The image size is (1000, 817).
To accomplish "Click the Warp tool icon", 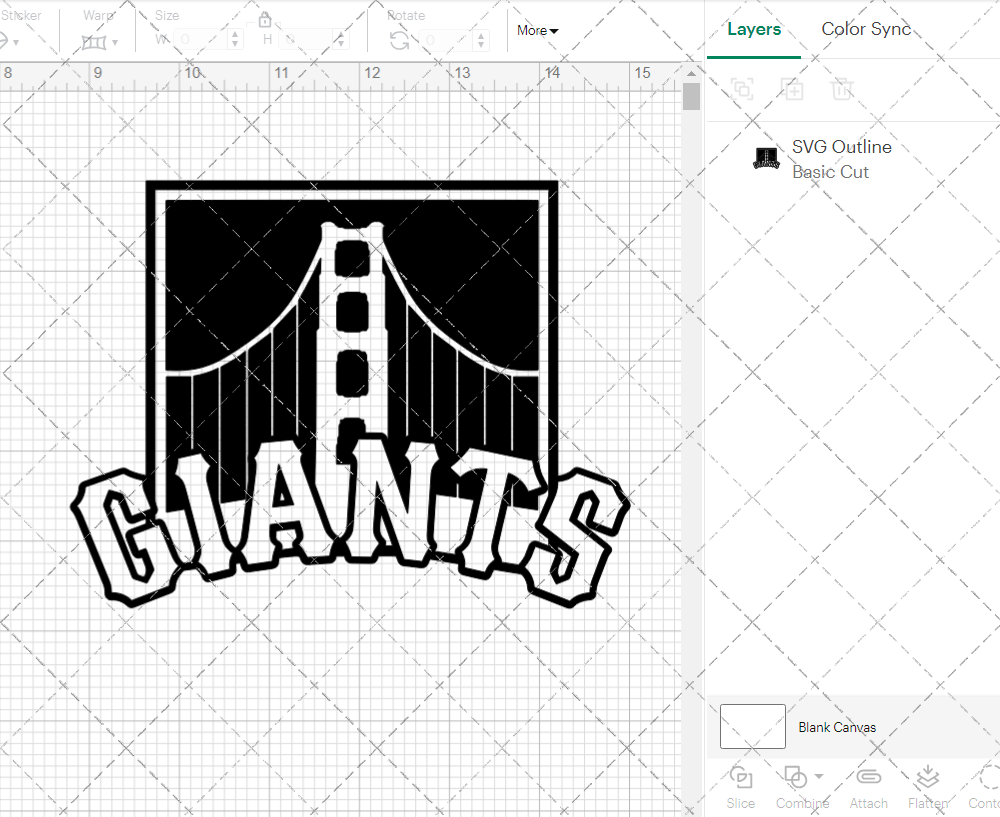I will pos(93,43).
